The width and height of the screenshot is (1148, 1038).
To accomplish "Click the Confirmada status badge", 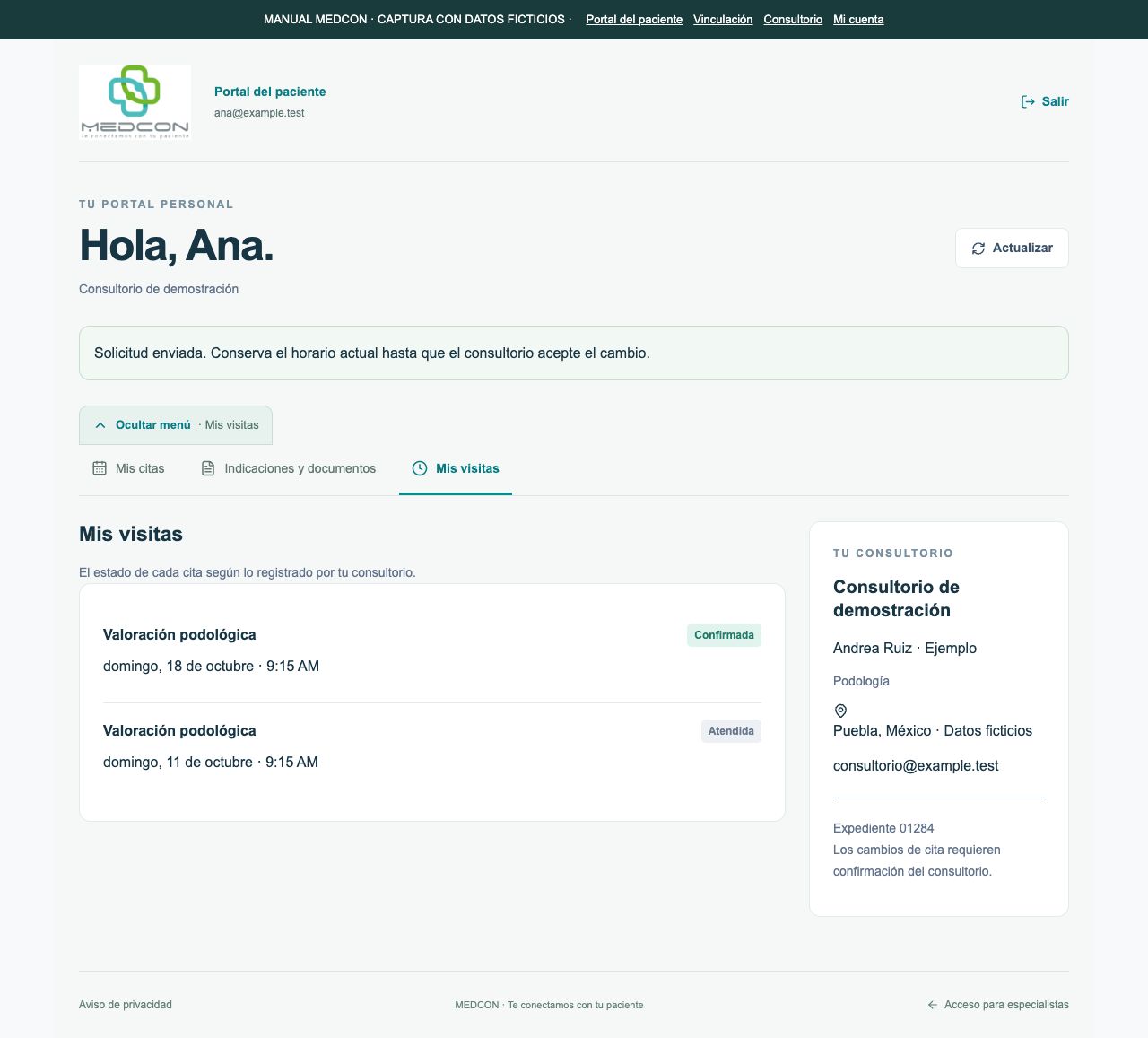I will (724, 635).
